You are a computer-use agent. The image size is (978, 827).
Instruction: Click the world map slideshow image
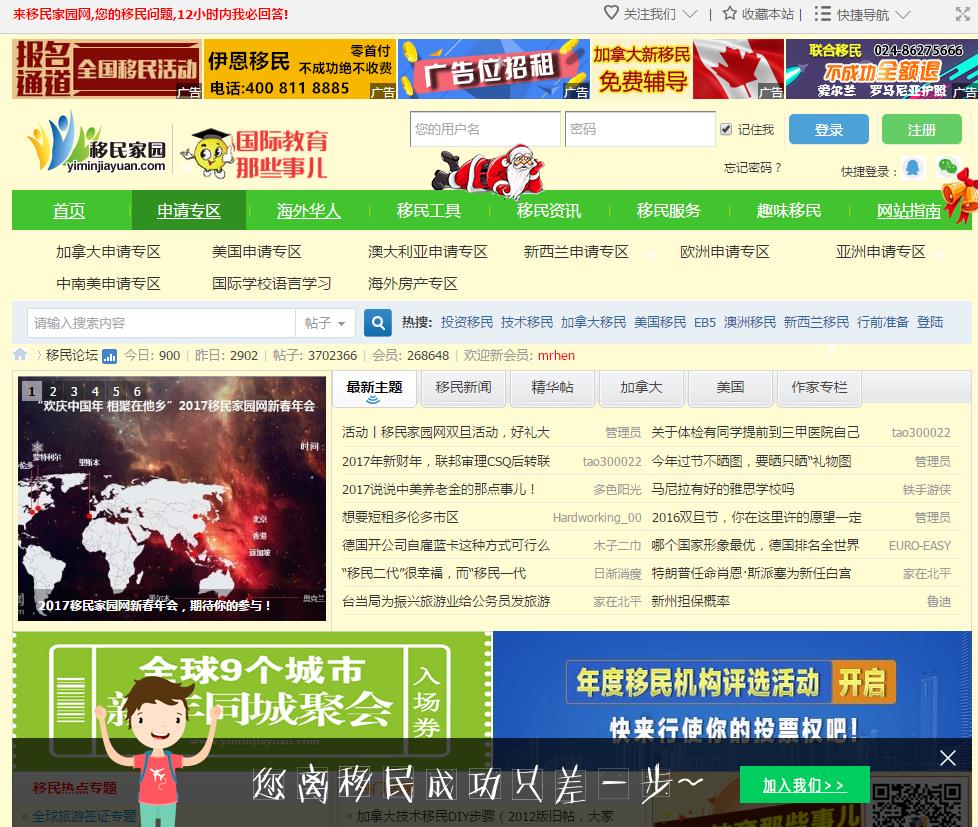point(172,498)
